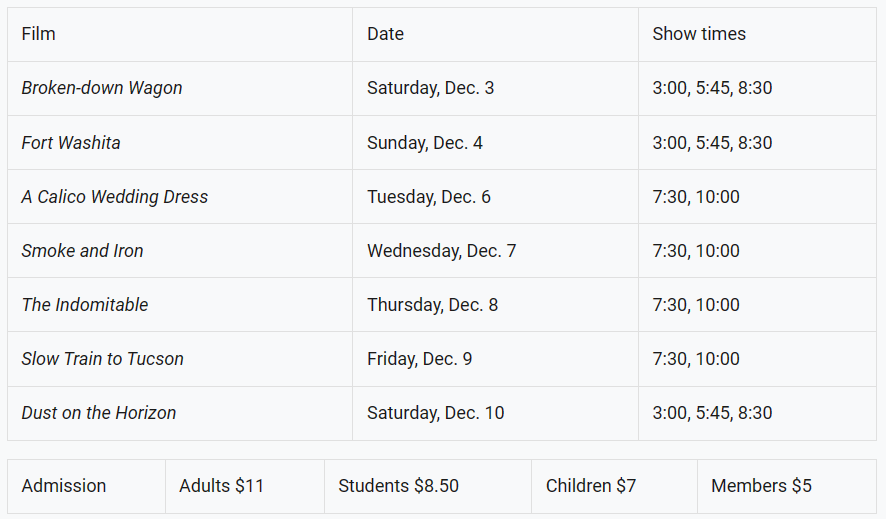Click the Film column header
886x519 pixels.
(39, 34)
